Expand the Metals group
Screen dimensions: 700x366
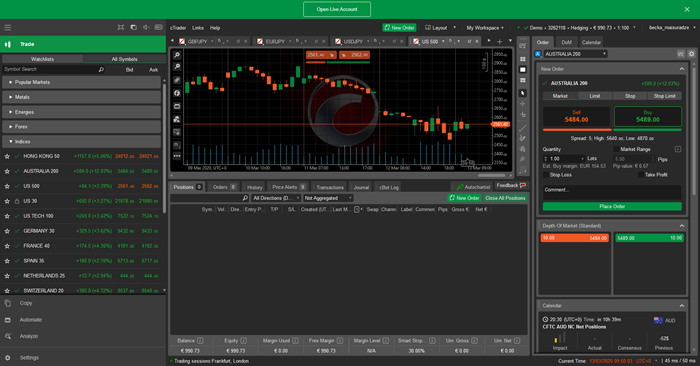[x=81, y=97]
